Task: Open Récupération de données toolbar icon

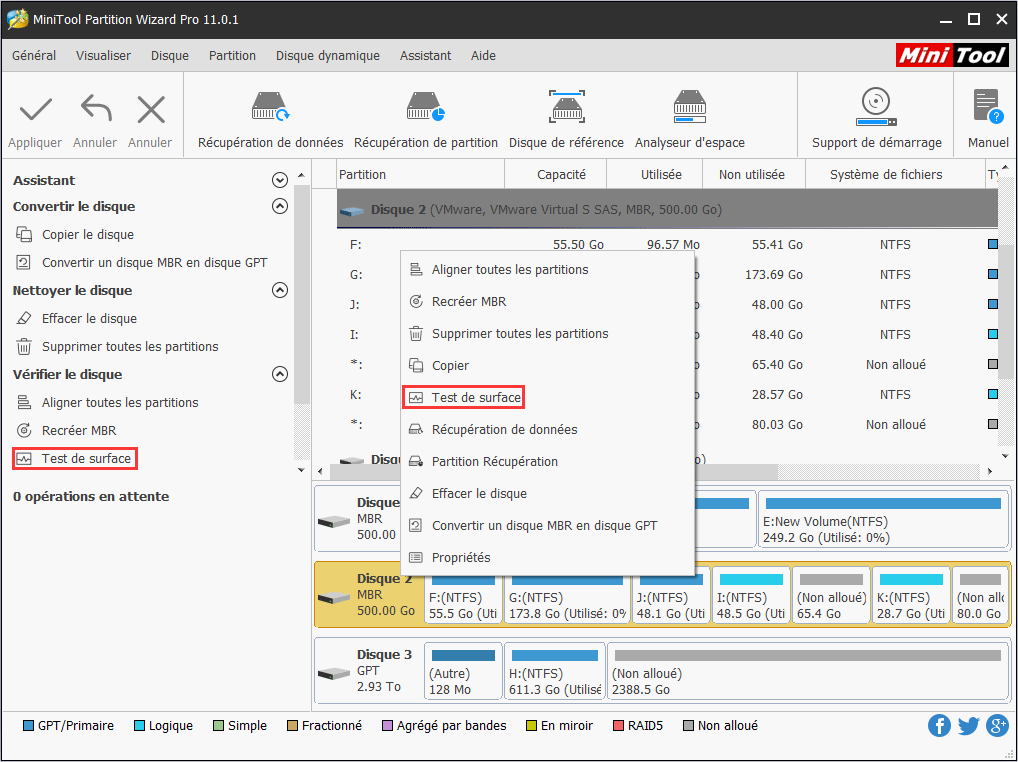Action: coord(270,106)
